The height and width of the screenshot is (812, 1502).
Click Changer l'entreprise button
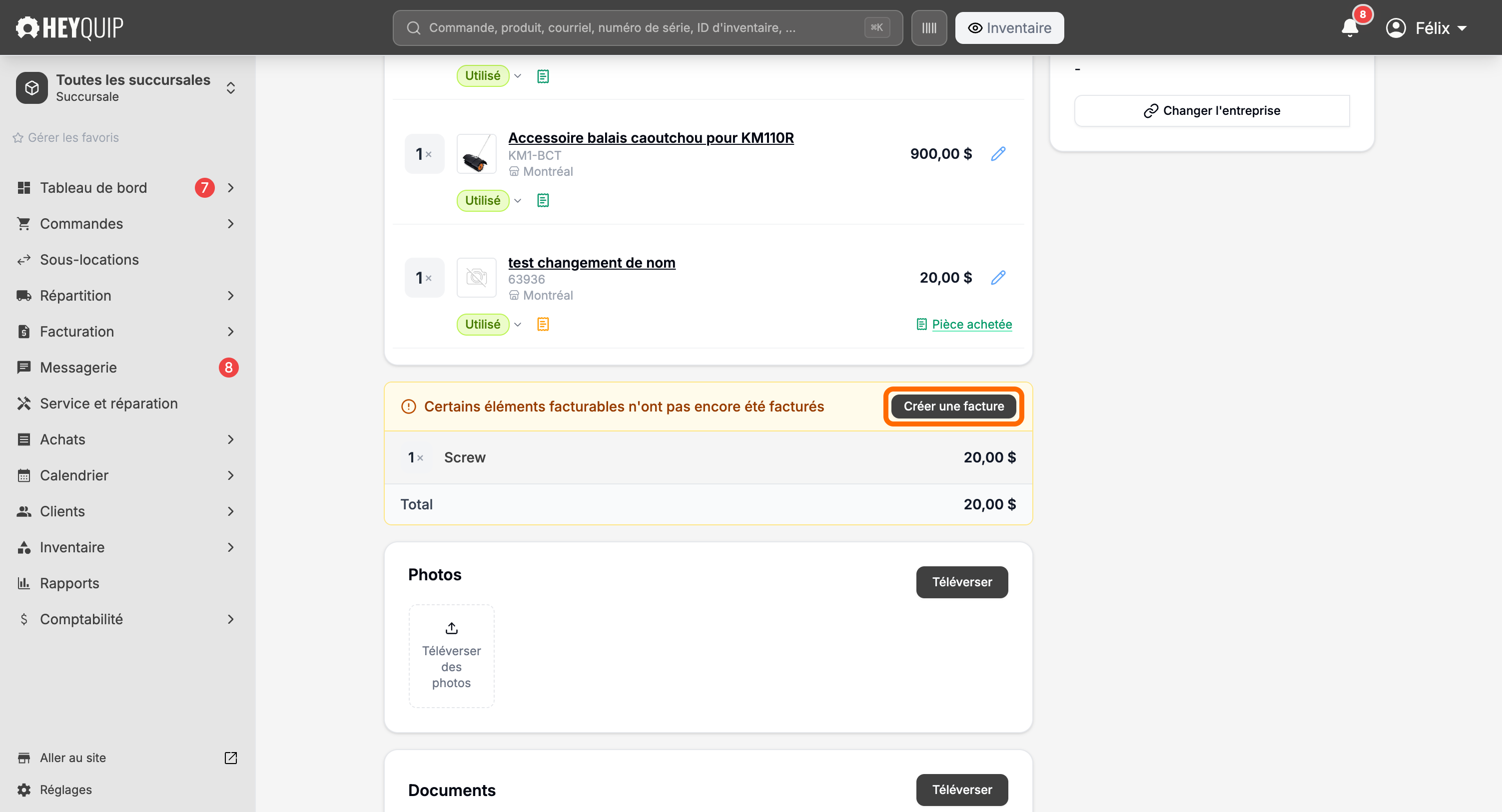coord(1212,111)
